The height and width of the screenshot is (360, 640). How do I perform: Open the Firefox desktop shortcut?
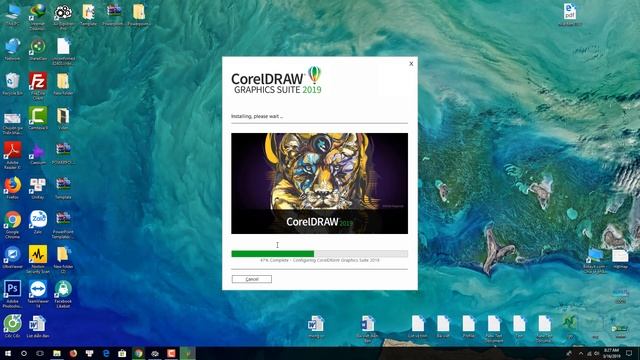12,188
